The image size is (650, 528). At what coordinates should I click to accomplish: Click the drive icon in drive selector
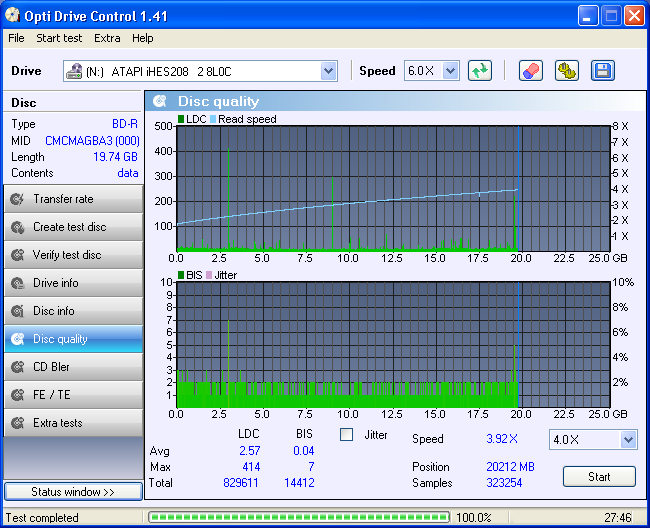[74, 71]
